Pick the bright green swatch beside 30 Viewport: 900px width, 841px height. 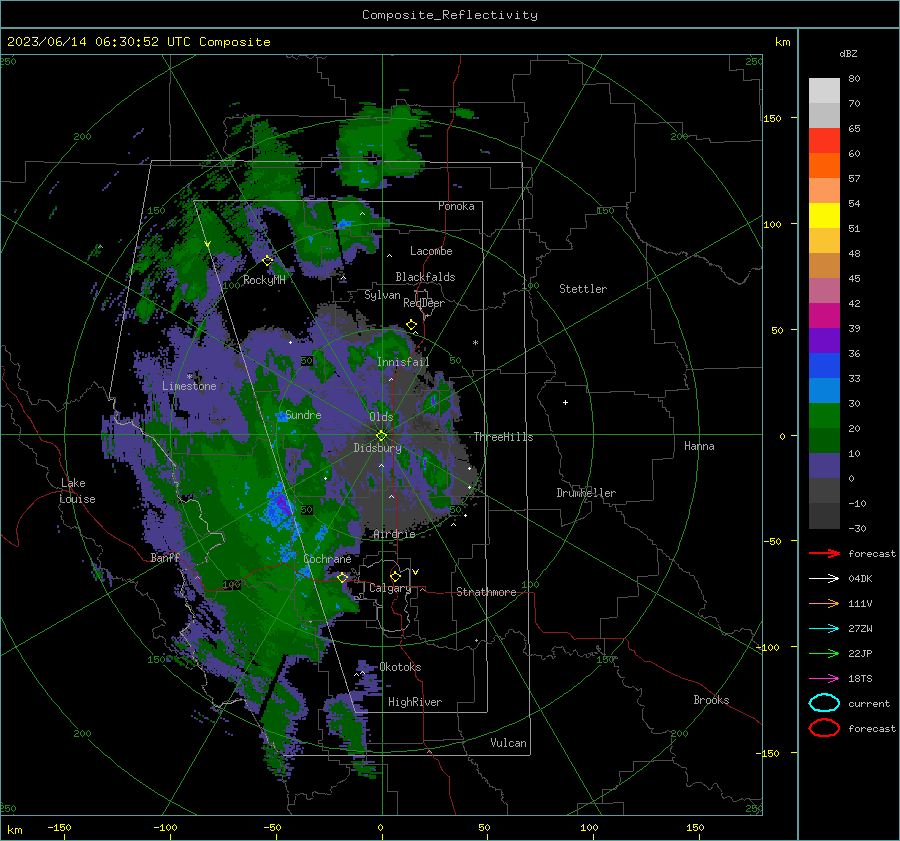point(824,415)
